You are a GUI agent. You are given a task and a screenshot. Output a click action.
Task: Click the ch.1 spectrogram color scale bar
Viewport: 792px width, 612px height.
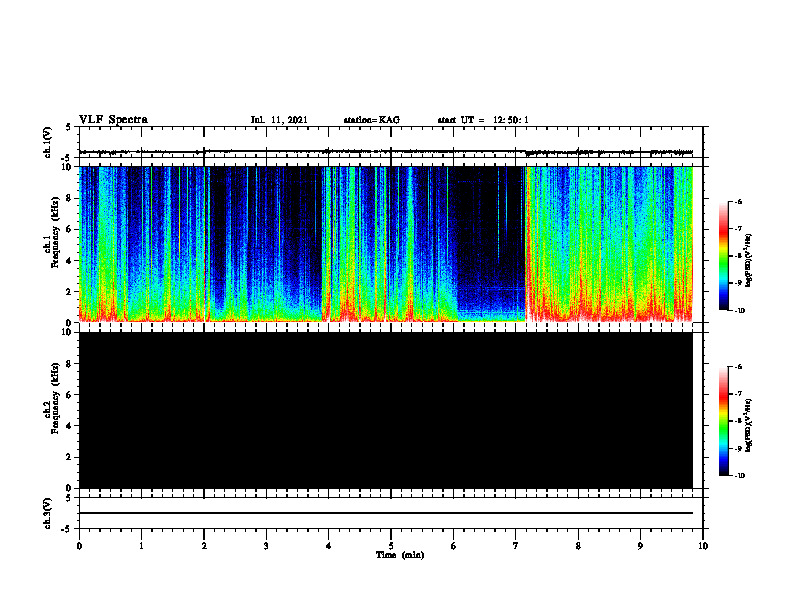point(724,256)
